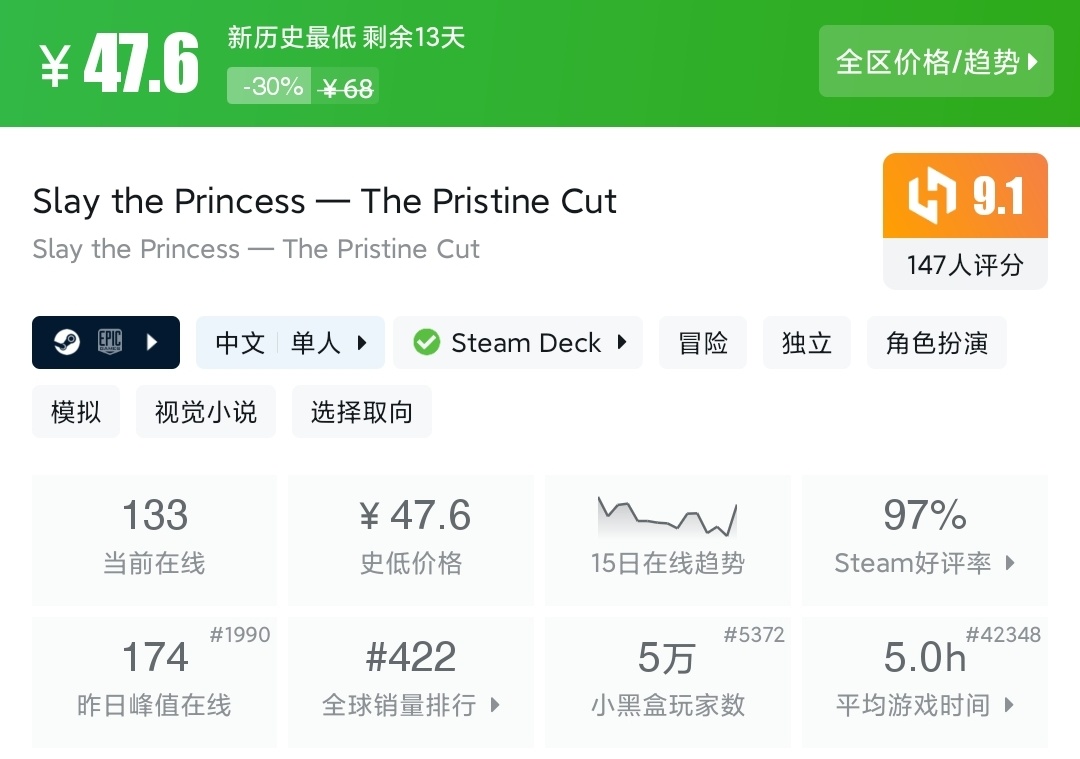Select the 独立 genre tag
The width and height of the screenshot is (1080, 759).
pos(807,343)
